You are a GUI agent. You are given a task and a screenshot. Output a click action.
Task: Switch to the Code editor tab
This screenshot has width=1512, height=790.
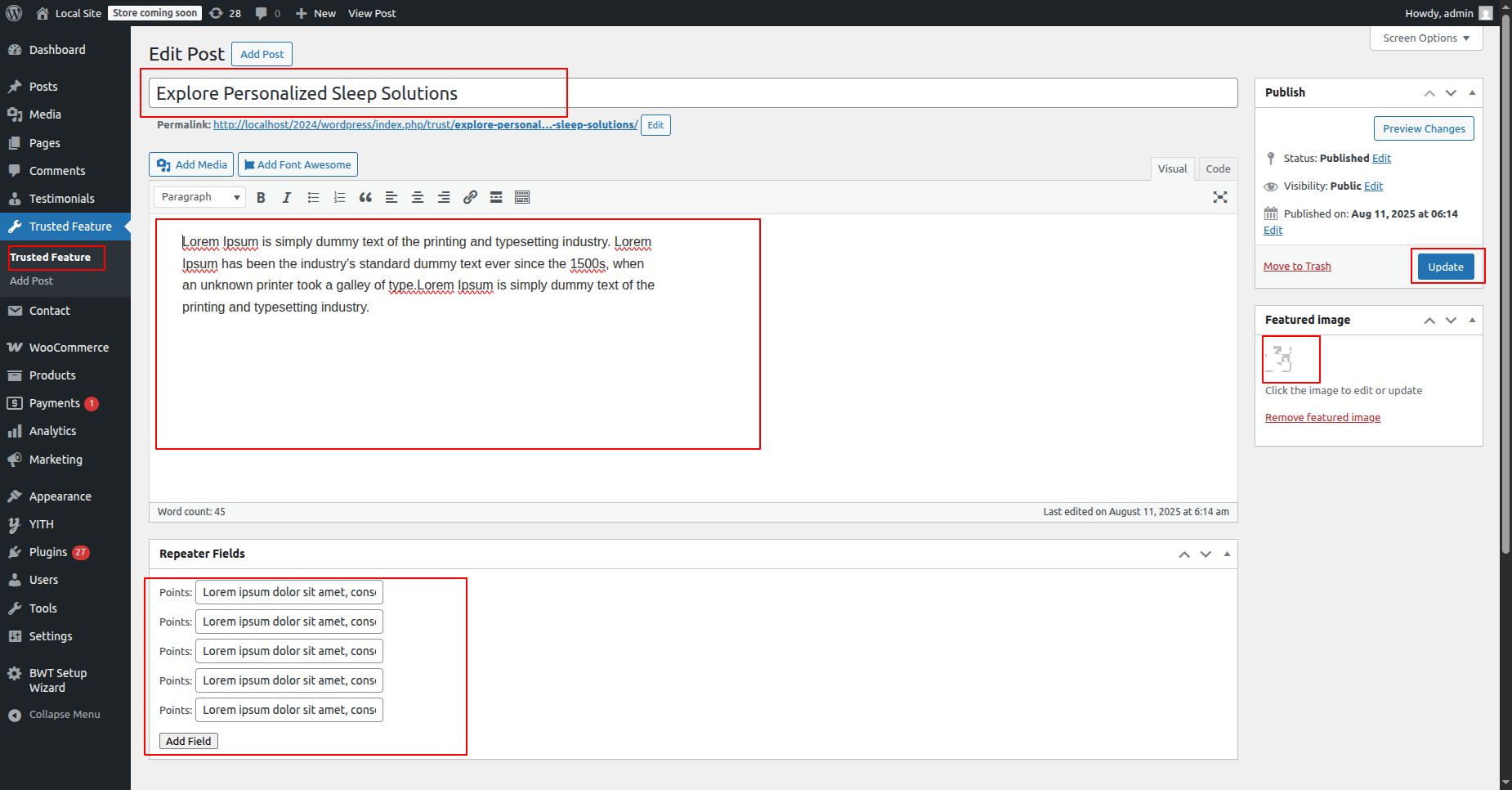coord(1218,168)
